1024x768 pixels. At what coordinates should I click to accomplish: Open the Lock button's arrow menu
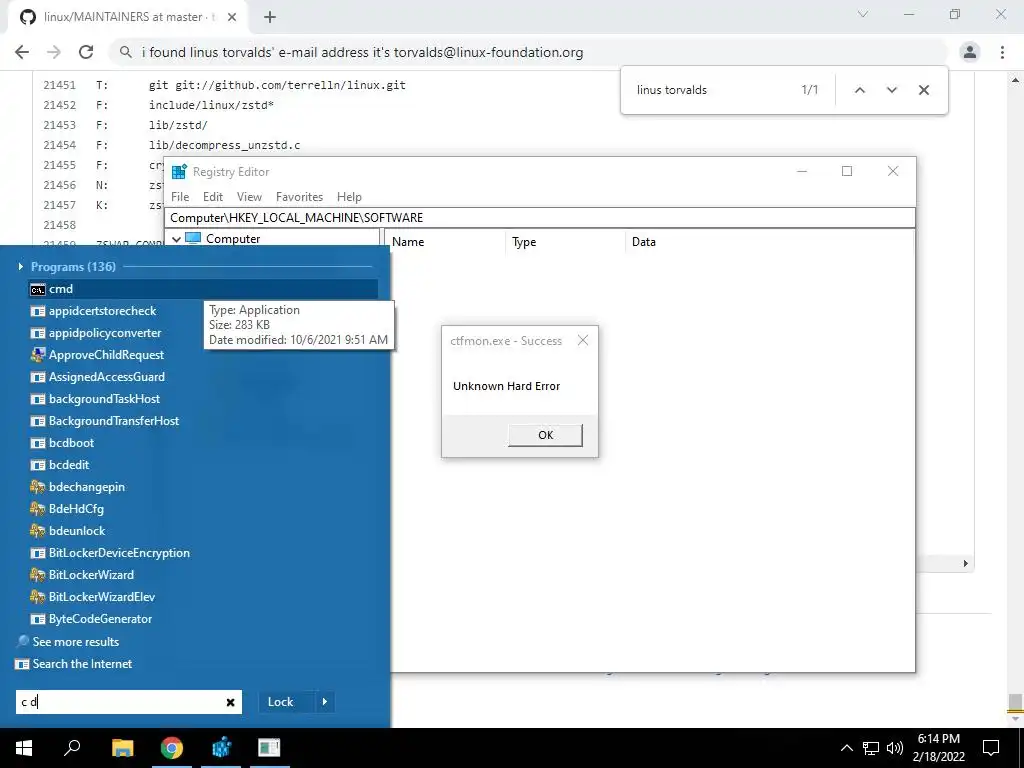click(325, 702)
